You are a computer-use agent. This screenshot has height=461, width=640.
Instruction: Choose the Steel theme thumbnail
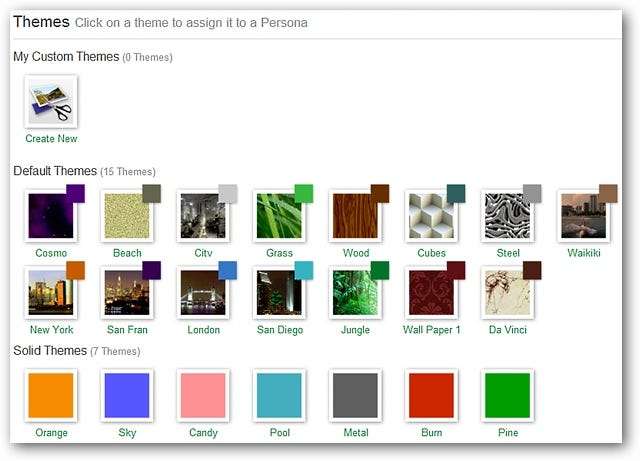click(507, 216)
